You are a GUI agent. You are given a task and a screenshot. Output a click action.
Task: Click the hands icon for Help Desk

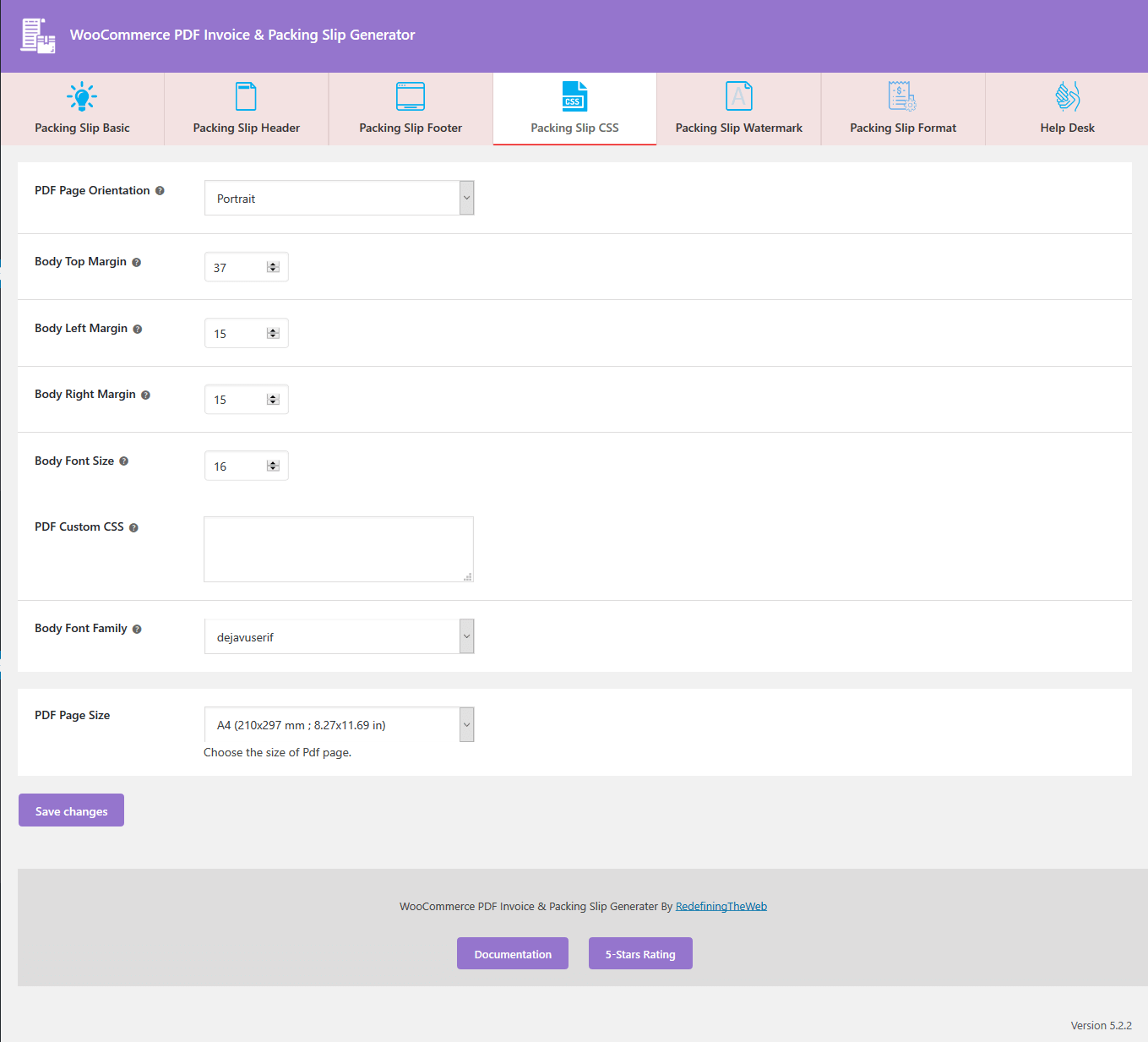pos(1068,96)
